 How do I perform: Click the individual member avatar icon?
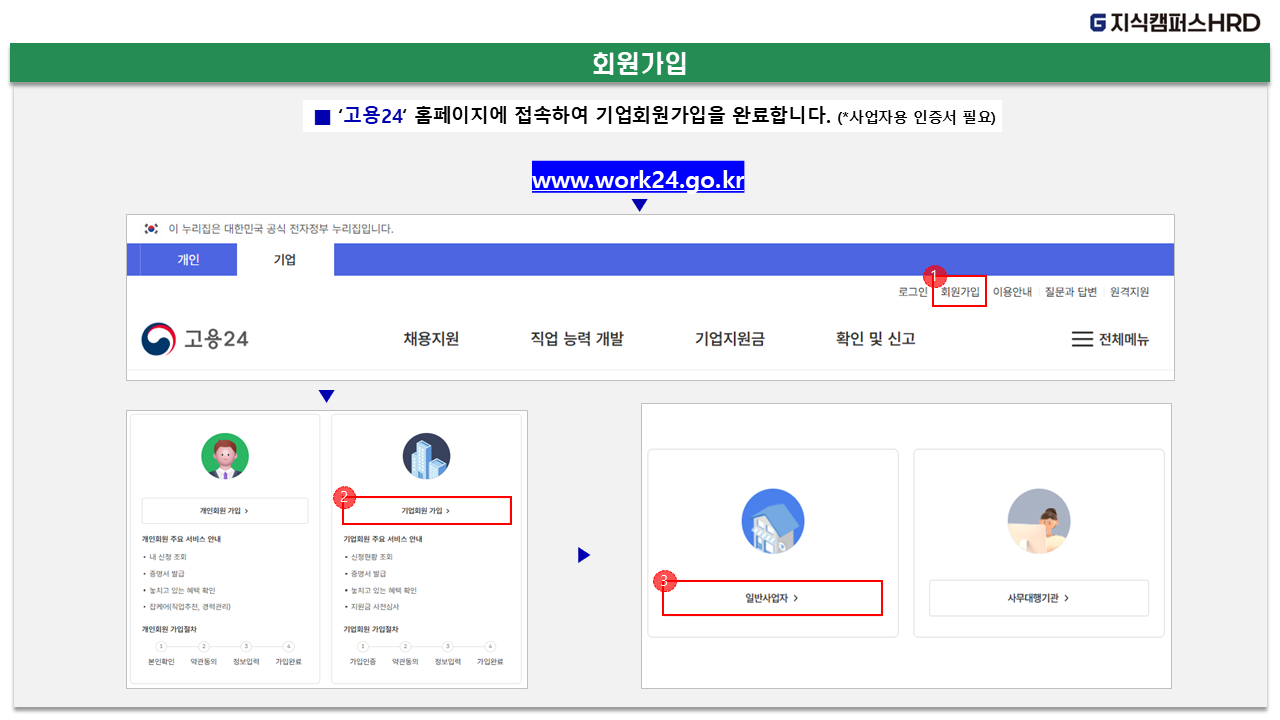pyautogui.click(x=225, y=457)
